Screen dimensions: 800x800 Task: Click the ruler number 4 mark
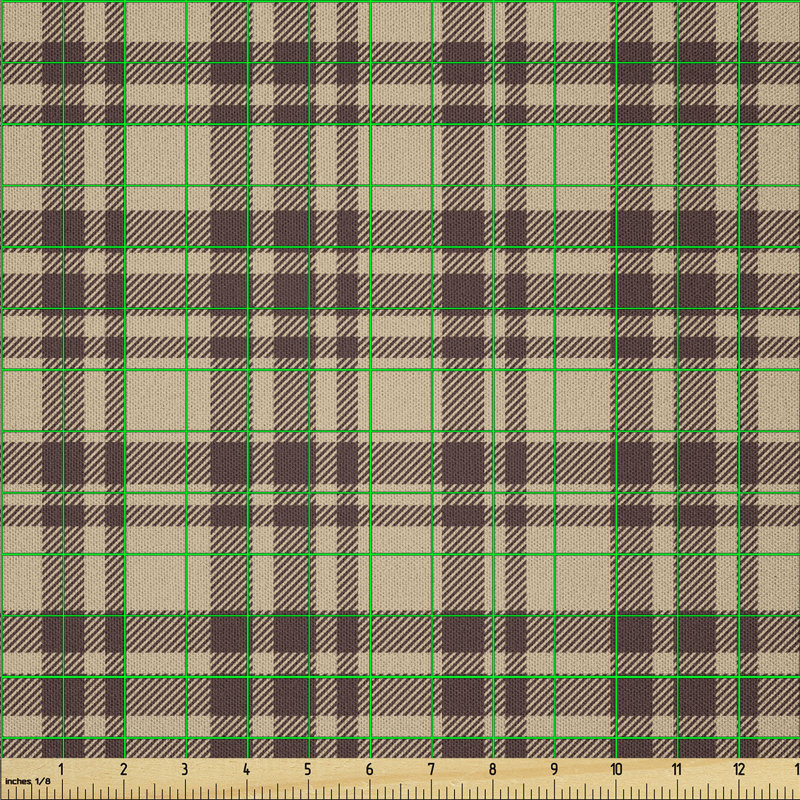click(x=246, y=769)
